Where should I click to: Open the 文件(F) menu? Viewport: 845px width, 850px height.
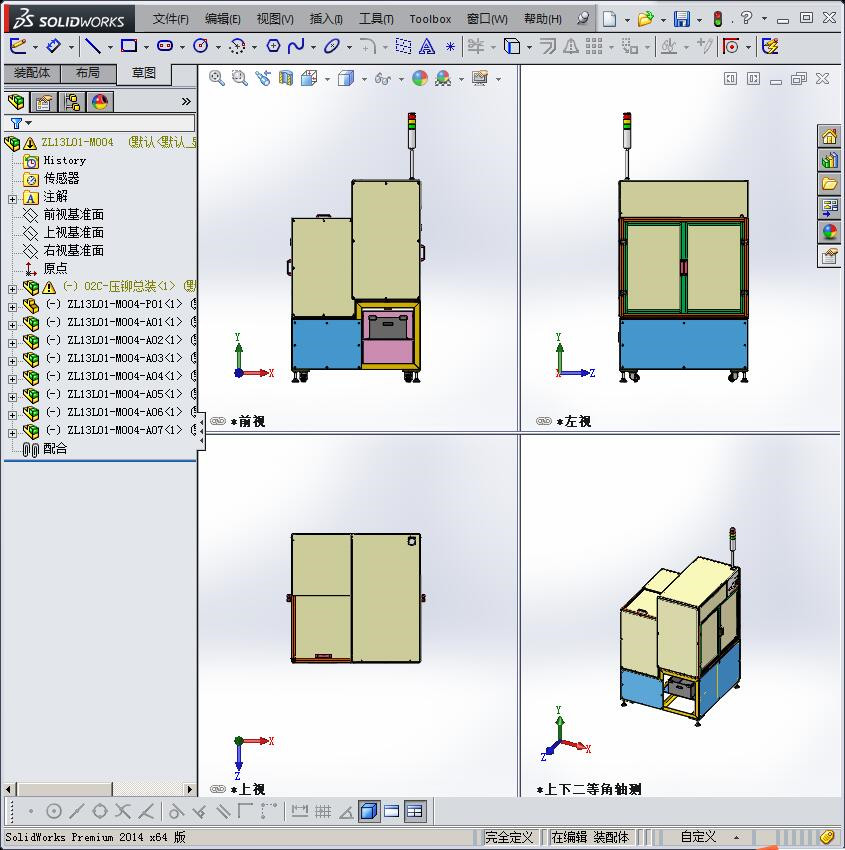click(x=171, y=19)
